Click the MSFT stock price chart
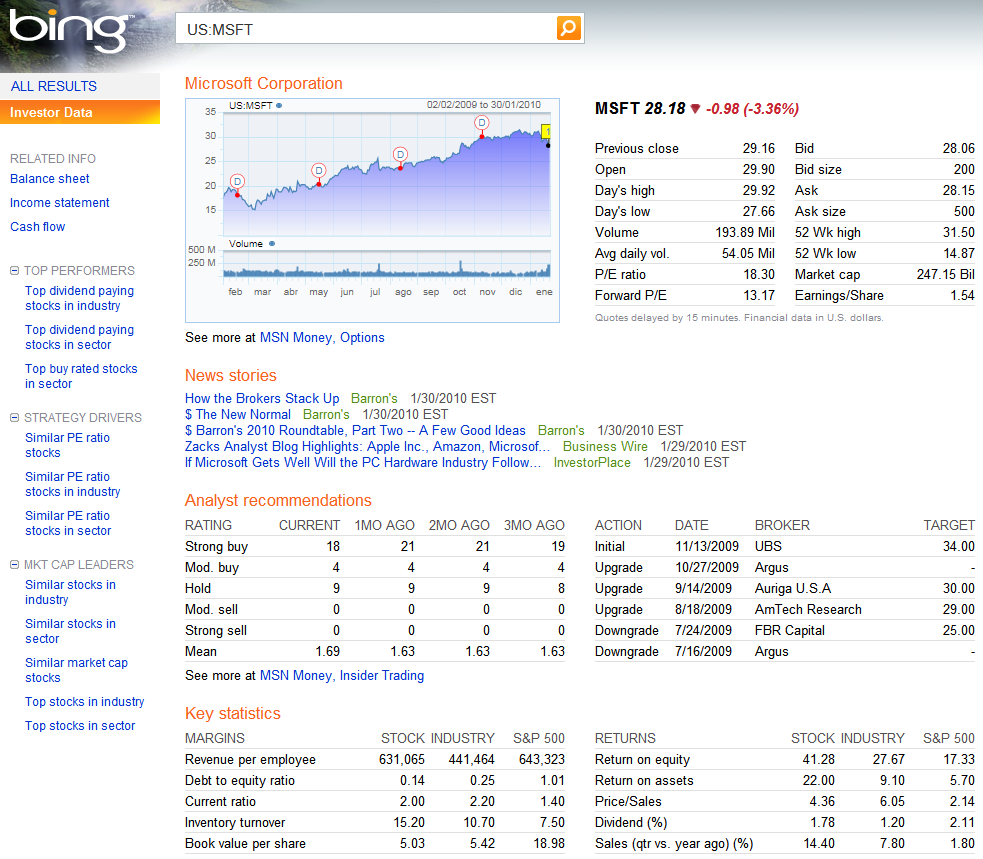 (x=387, y=174)
